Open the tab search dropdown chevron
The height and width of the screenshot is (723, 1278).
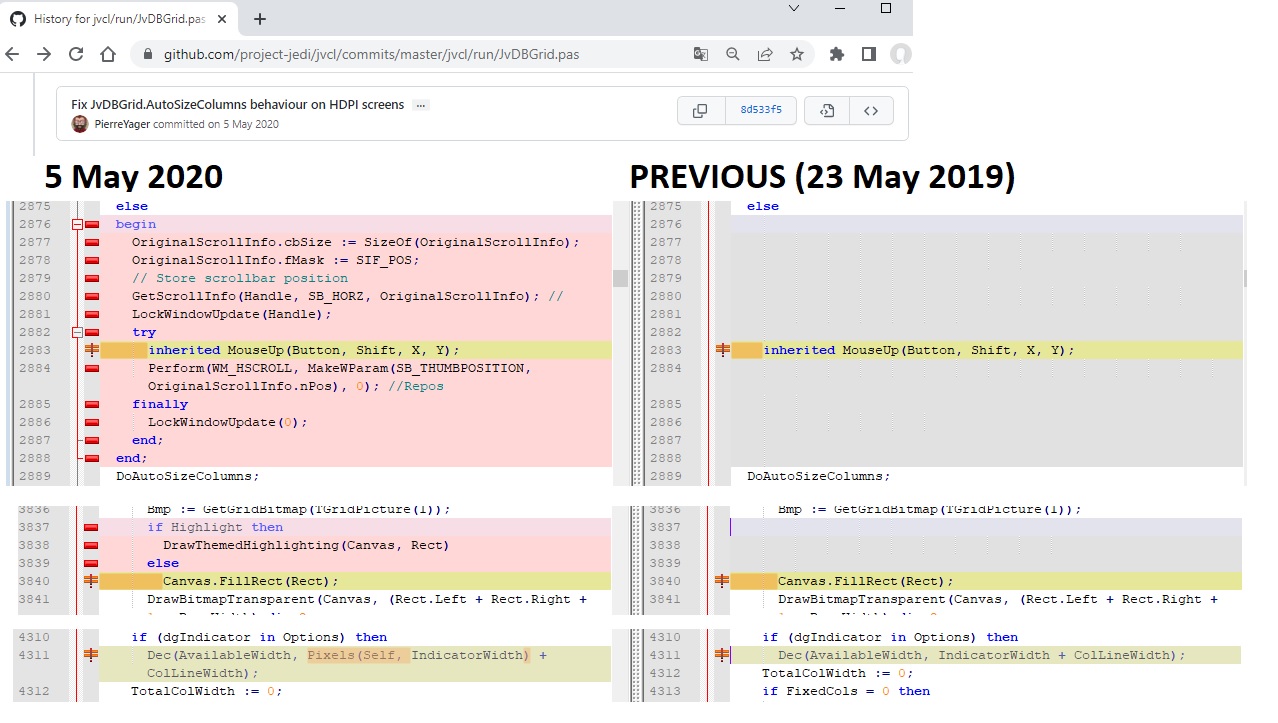click(x=794, y=9)
